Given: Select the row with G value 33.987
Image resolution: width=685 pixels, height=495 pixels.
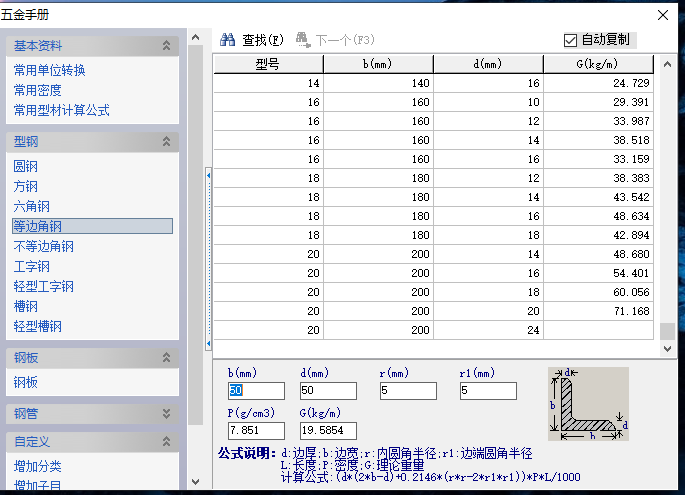Looking at the screenshot, I should point(433,121).
